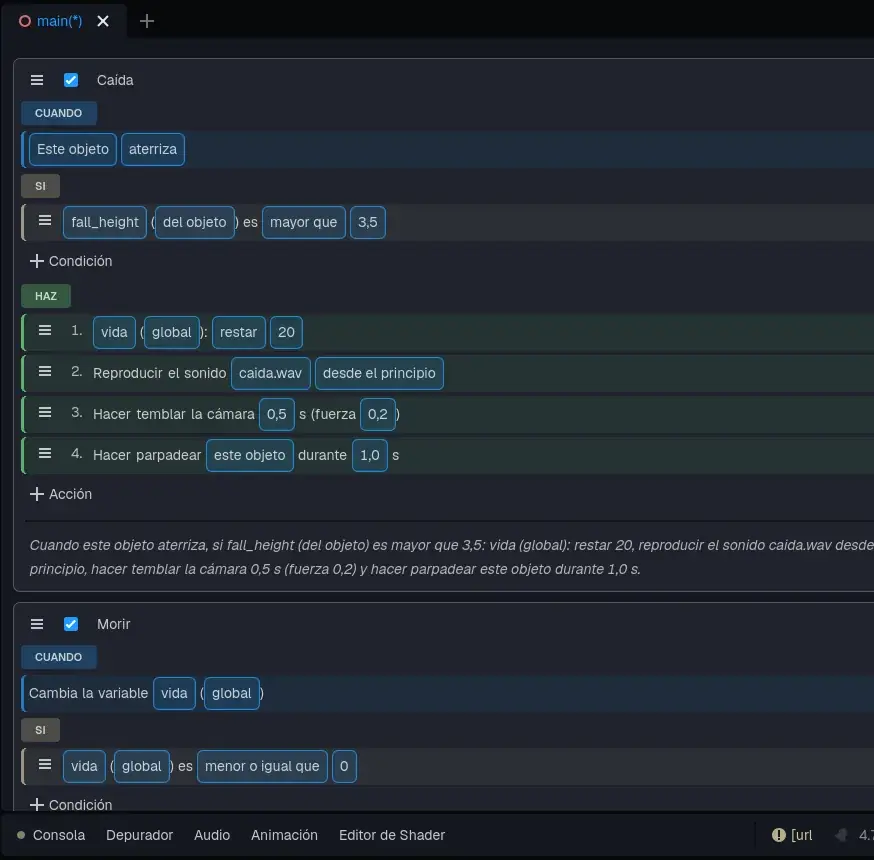Click the drag handle of the Caída event

click(x=37, y=80)
